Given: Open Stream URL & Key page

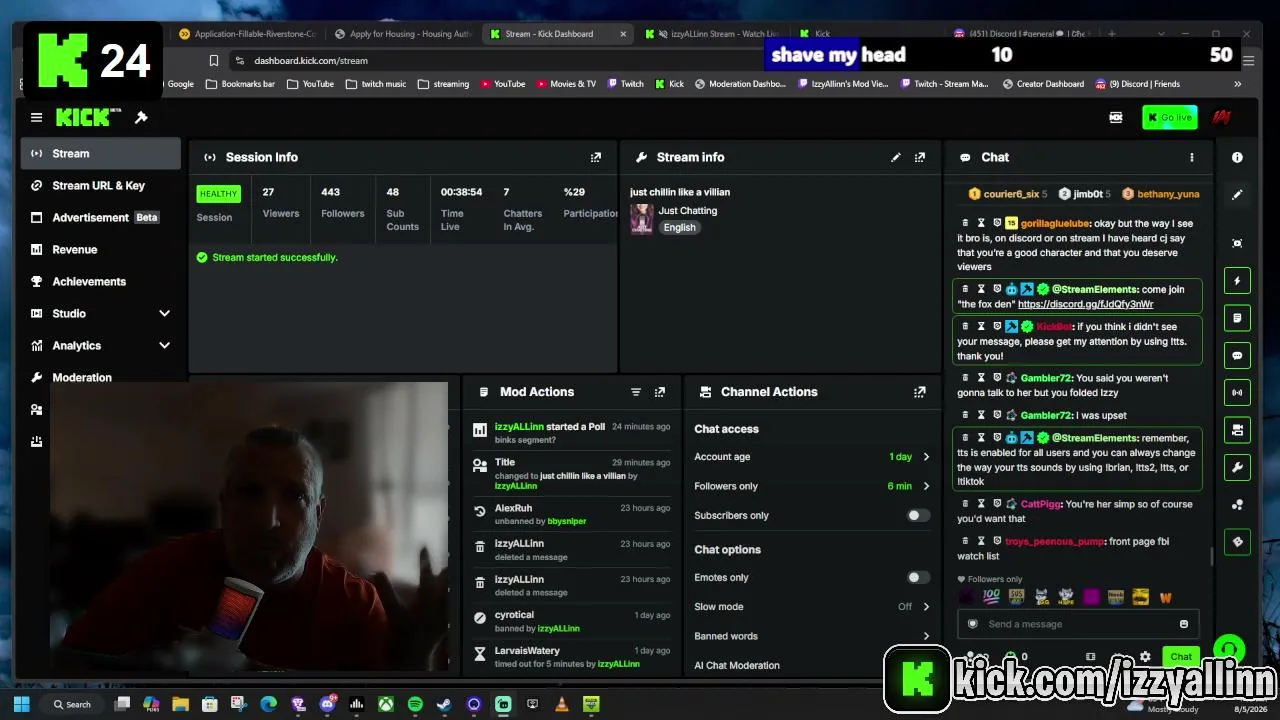Looking at the screenshot, I should pyautogui.click(x=101, y=185).
